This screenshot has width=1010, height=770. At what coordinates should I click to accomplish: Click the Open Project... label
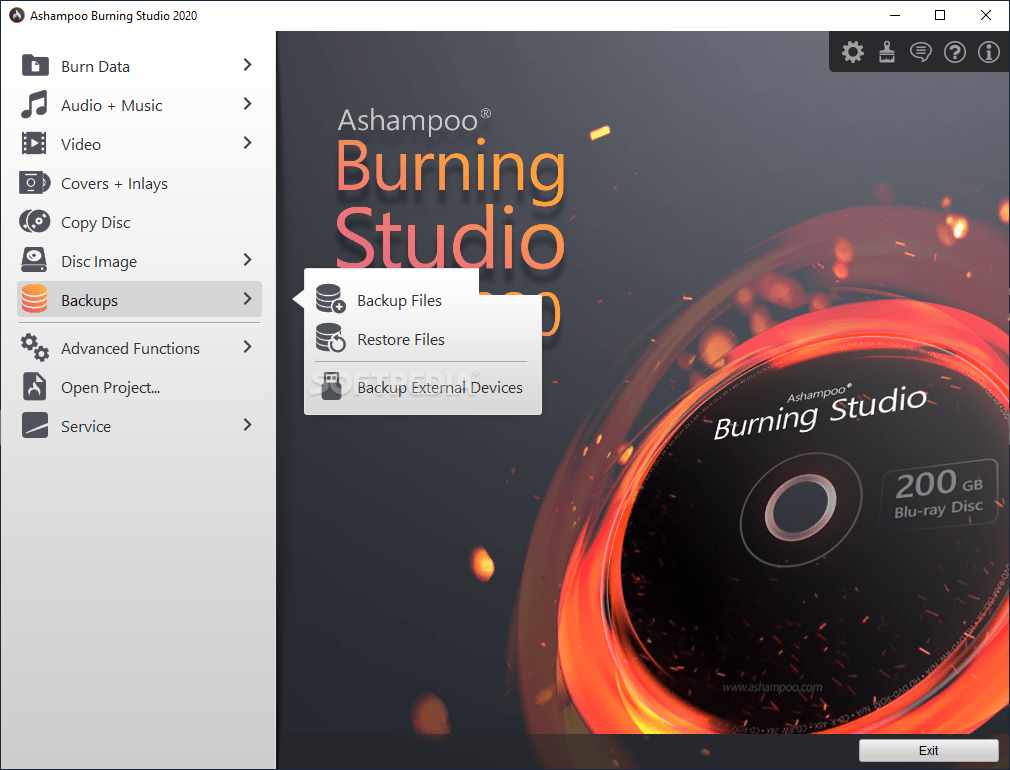tap(110, 387)
